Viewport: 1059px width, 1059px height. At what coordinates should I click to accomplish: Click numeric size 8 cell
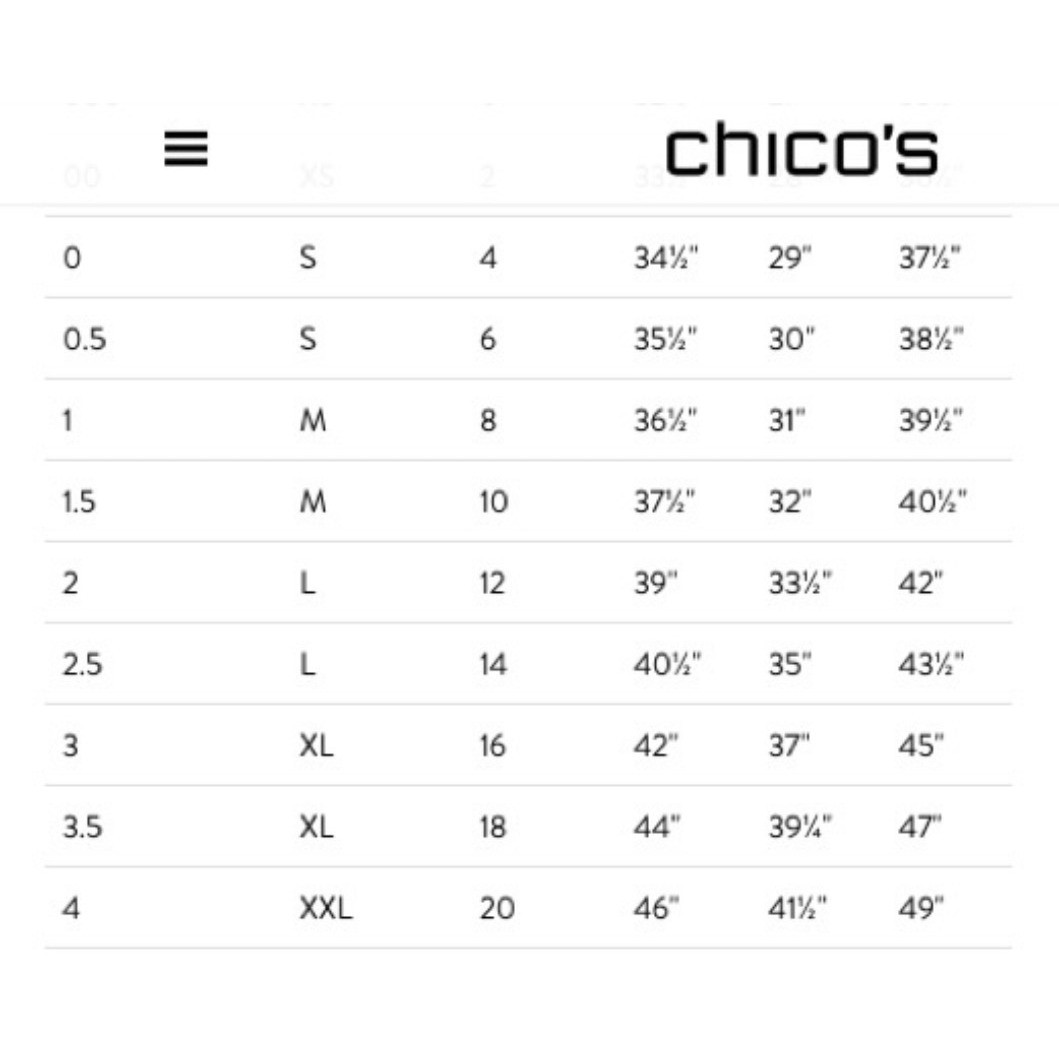488,420
